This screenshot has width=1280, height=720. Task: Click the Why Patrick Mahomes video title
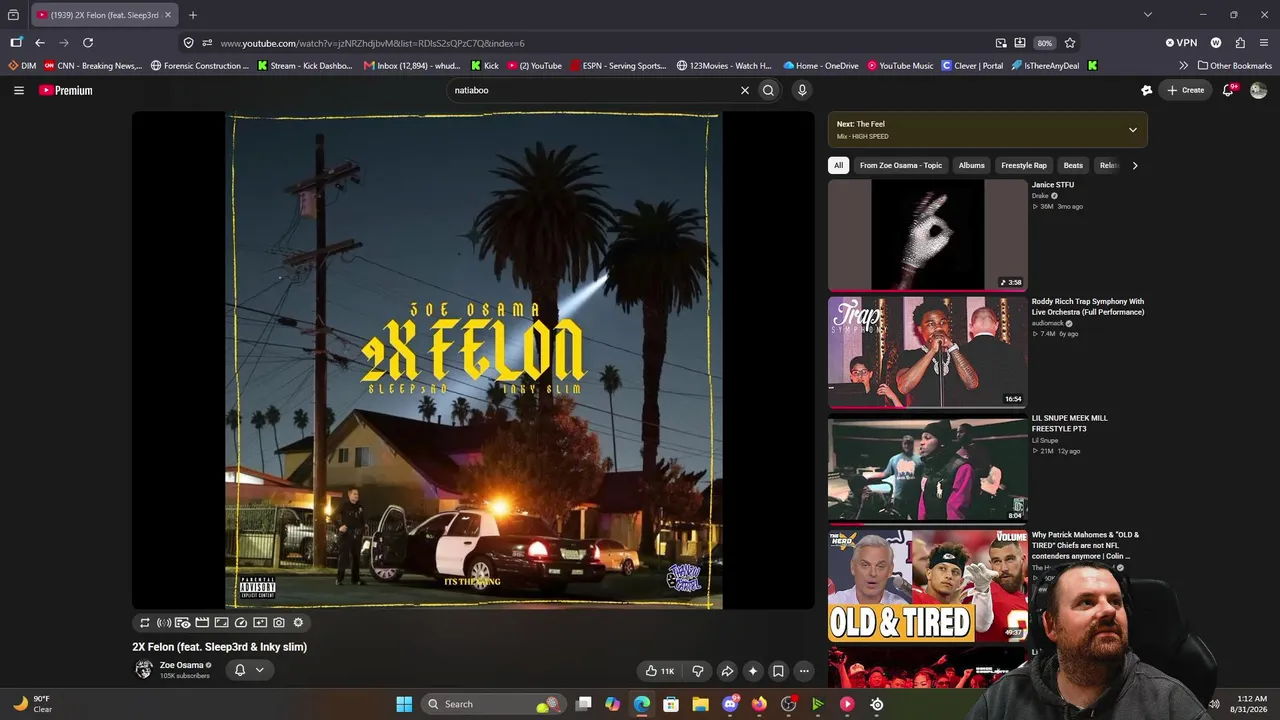pyautogui.click(x=1086, y=545)
